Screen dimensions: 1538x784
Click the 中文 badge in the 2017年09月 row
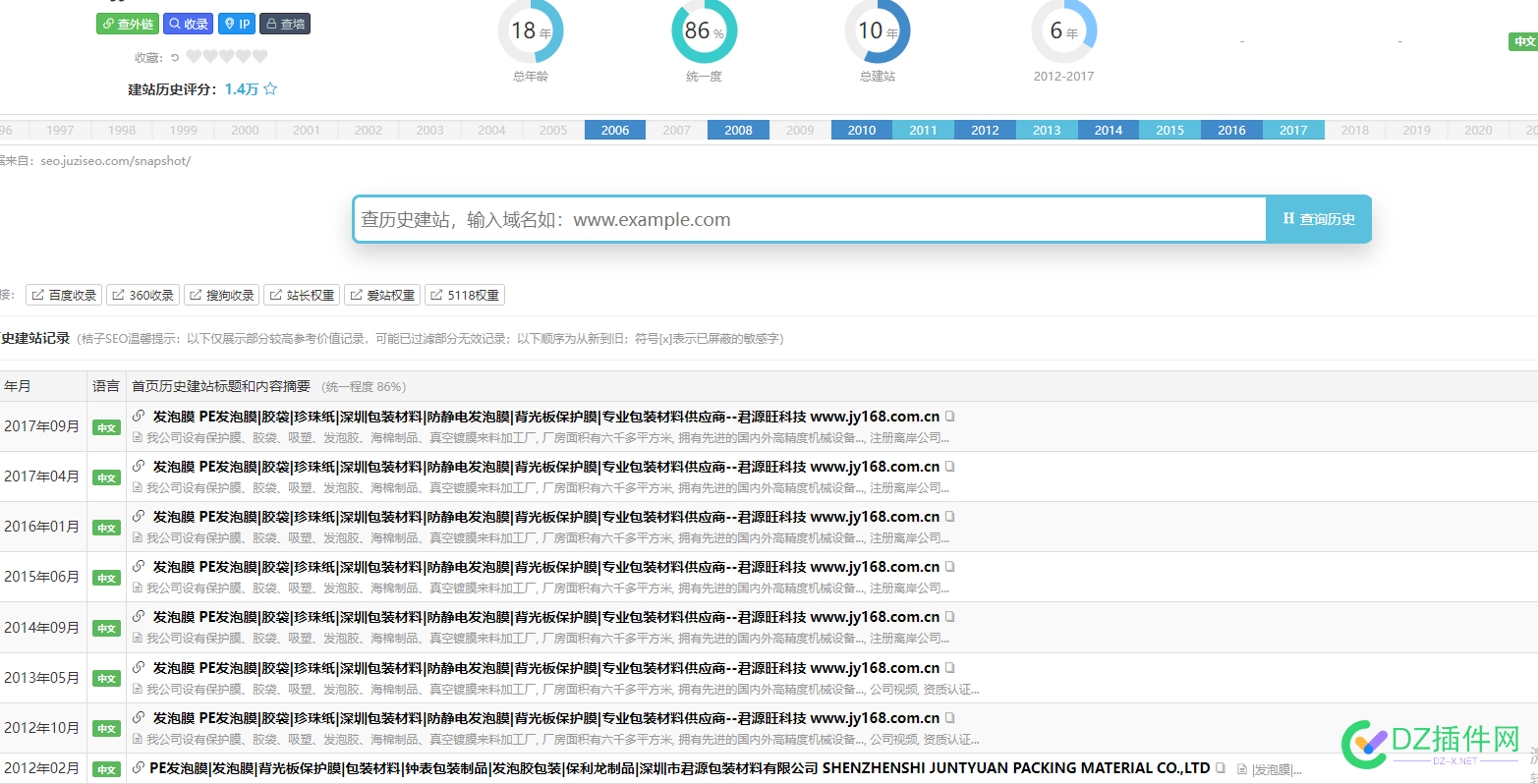pyautogui.click(x=106, y=427)
